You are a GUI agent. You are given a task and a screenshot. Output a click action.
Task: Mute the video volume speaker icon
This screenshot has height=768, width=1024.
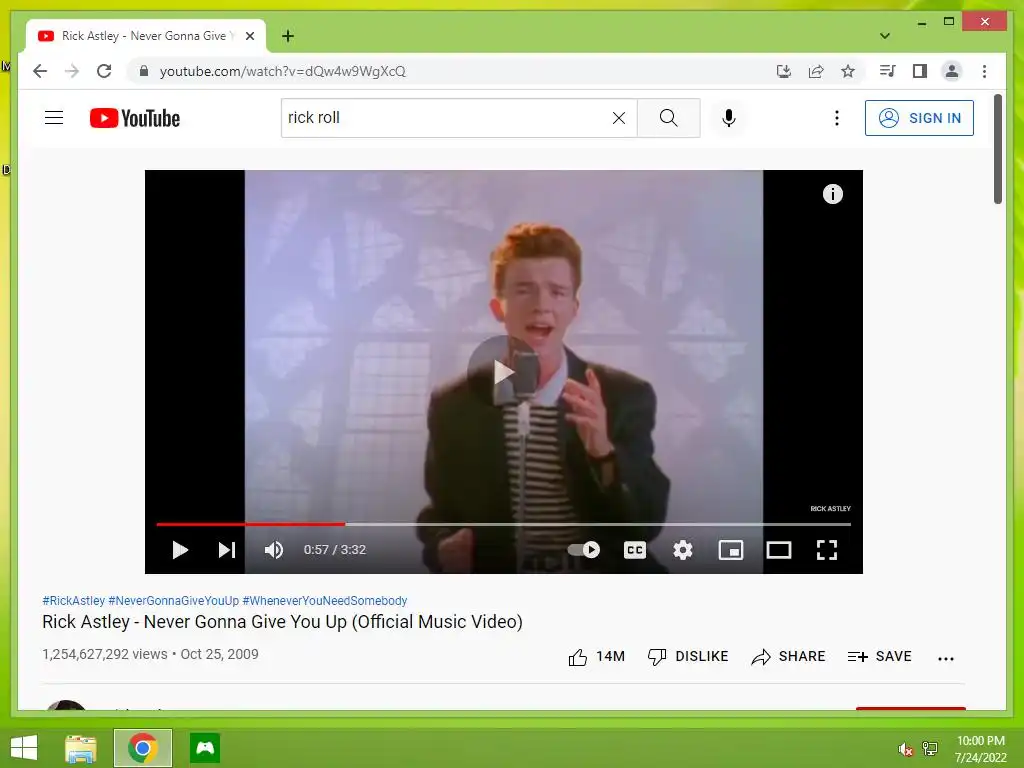click(274, 550)
